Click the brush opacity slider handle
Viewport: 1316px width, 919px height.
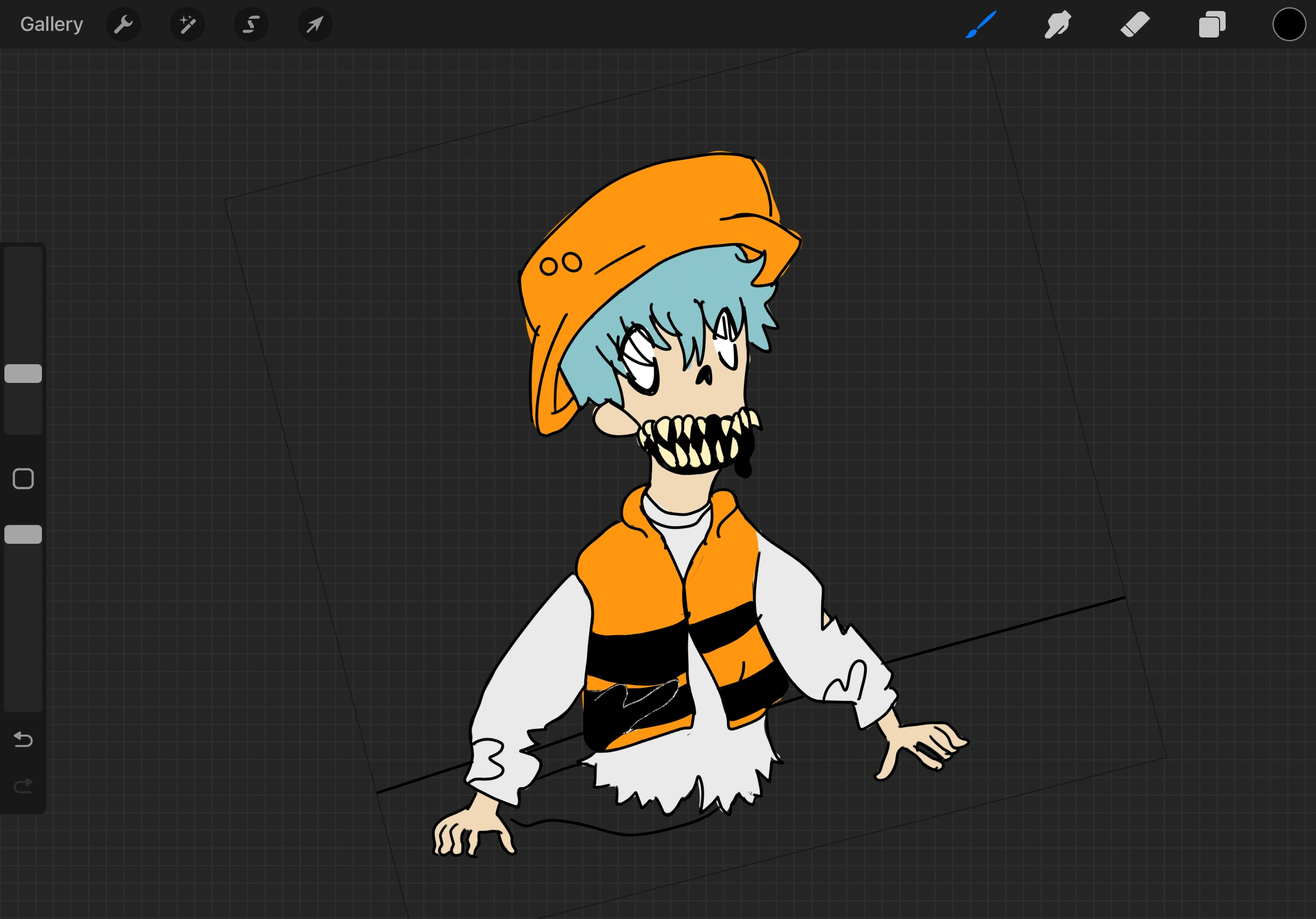coord(23,534)
